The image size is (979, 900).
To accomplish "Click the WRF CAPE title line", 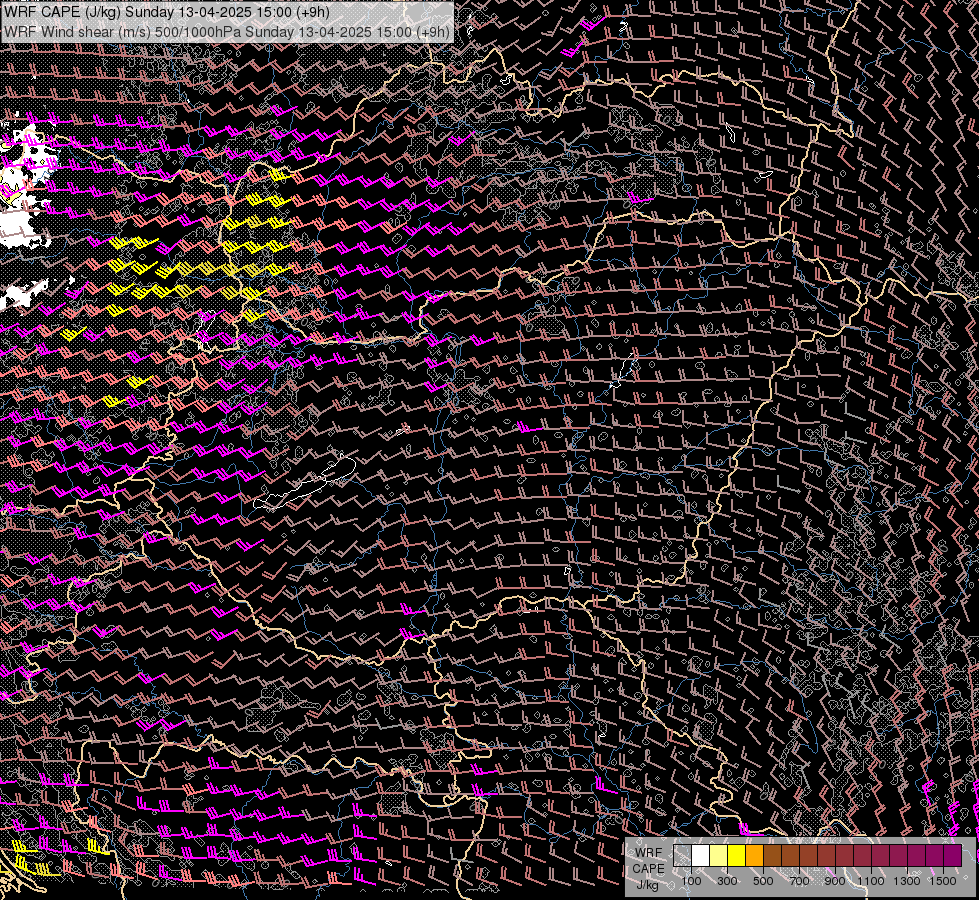I will click(167, 12).
